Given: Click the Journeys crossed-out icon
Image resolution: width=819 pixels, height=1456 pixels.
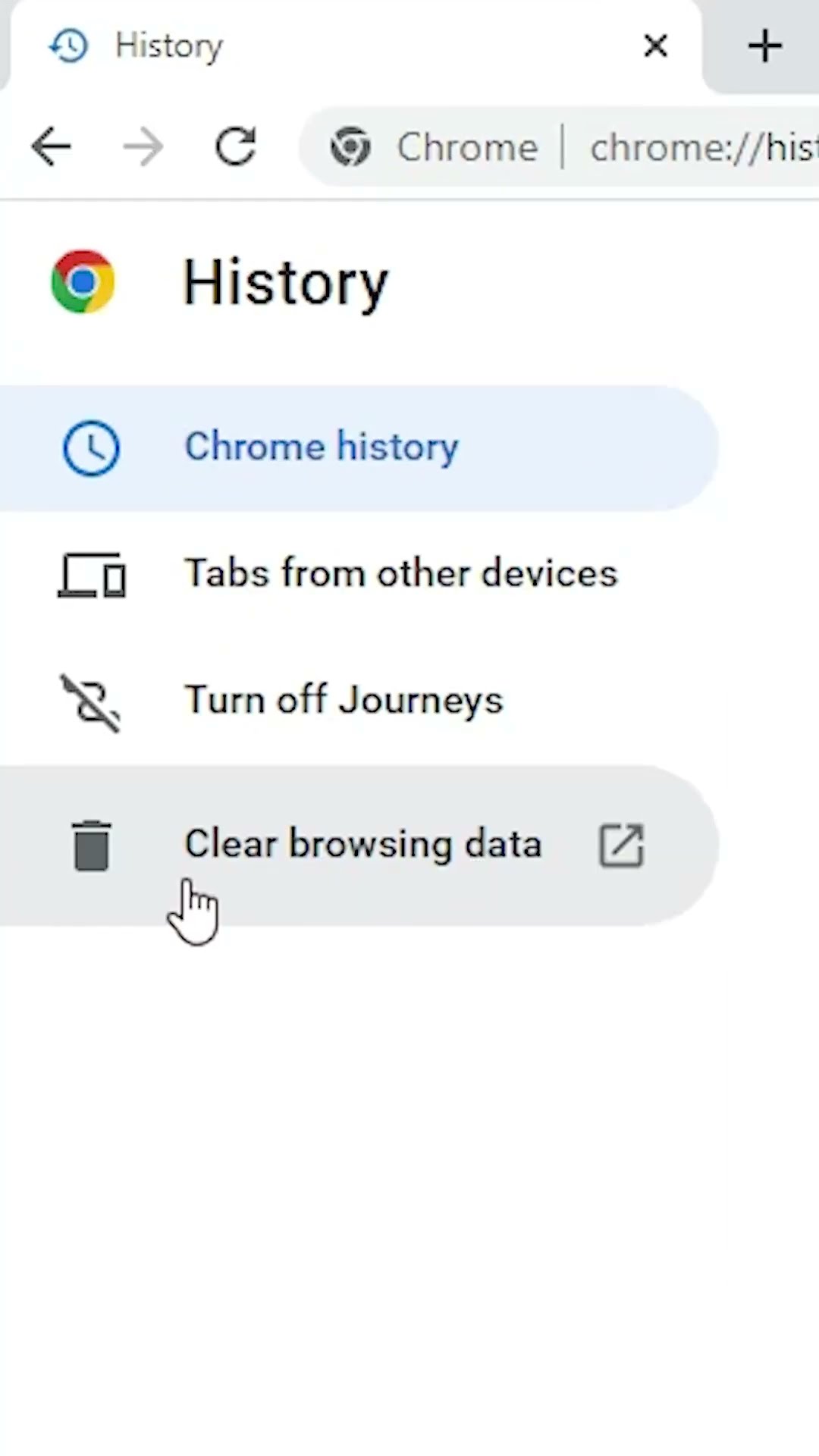Looking at the screenshot, I should [91, 702].
